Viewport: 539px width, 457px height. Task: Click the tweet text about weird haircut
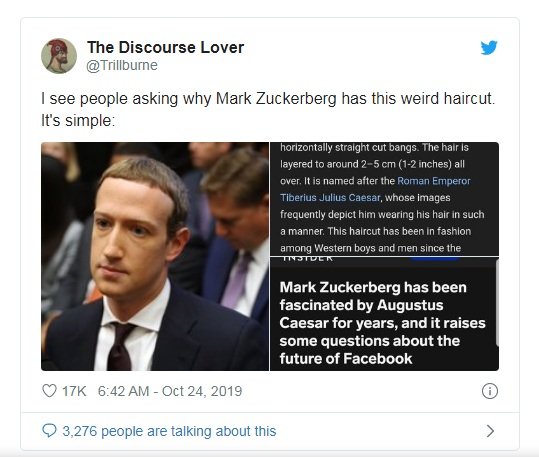pyautogui.click(x=268, y=109)
